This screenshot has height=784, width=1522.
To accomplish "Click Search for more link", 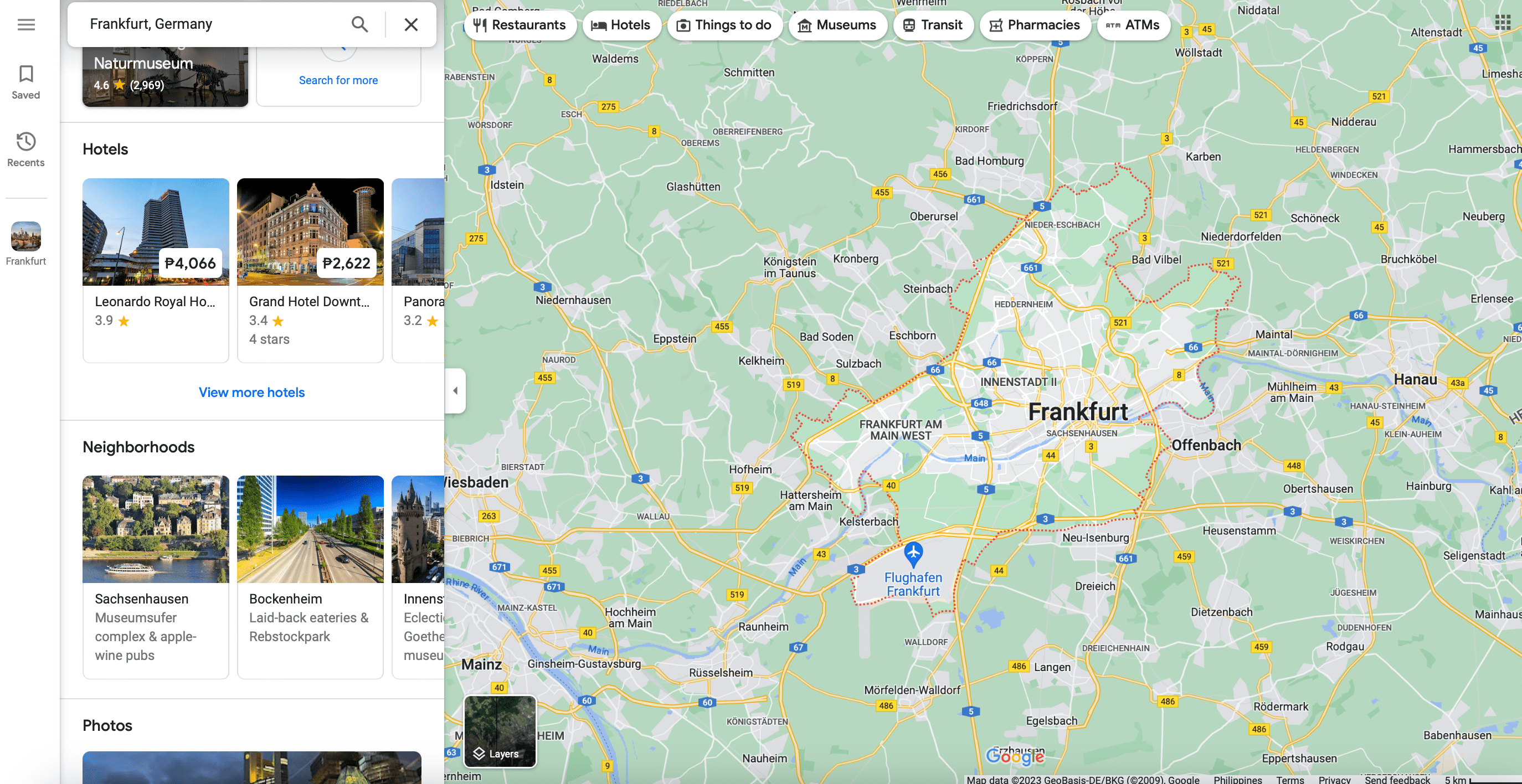I will point(338,80).
